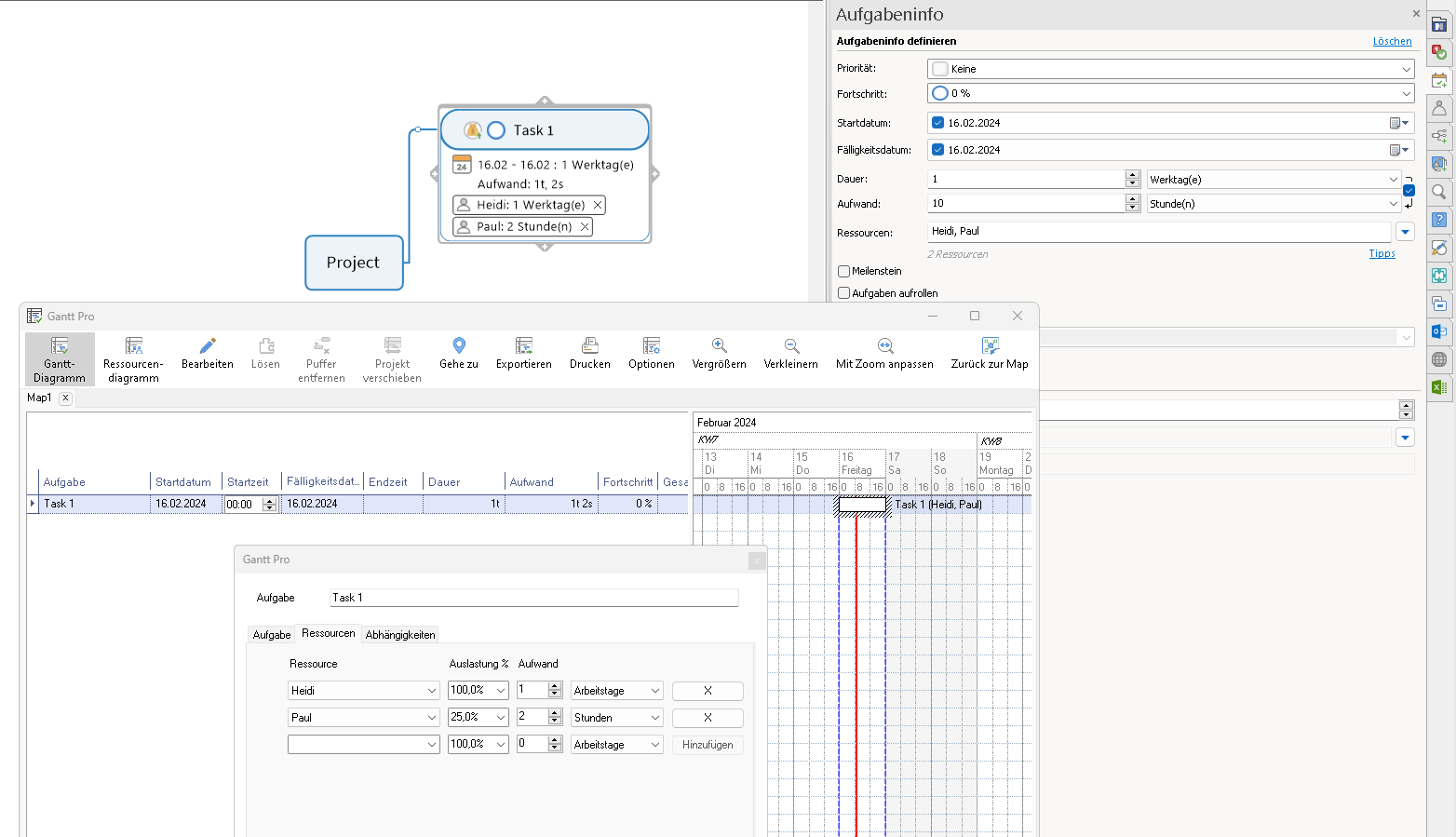
Task: Select the Map1 document tab
Action: (39, 398)
